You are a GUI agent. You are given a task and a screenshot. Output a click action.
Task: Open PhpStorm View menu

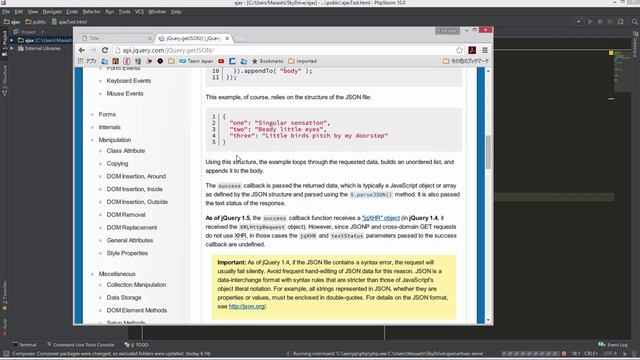pos(33,12)
